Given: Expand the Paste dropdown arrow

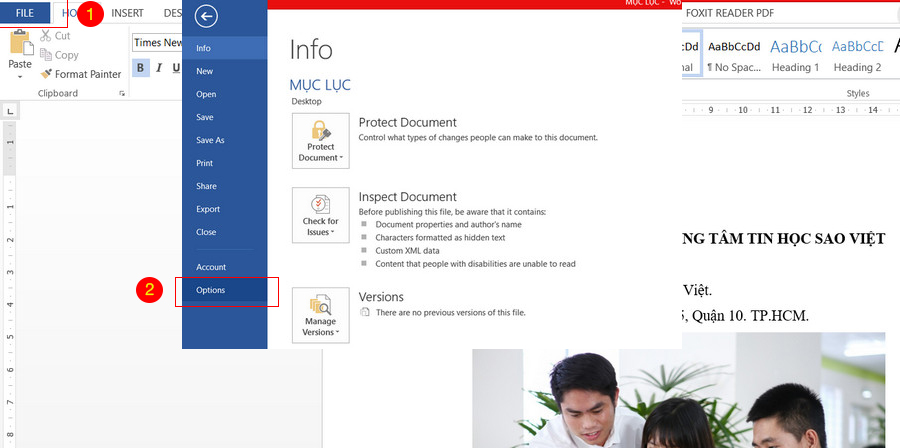Looking at the screenshot, I should click(21, 77).
